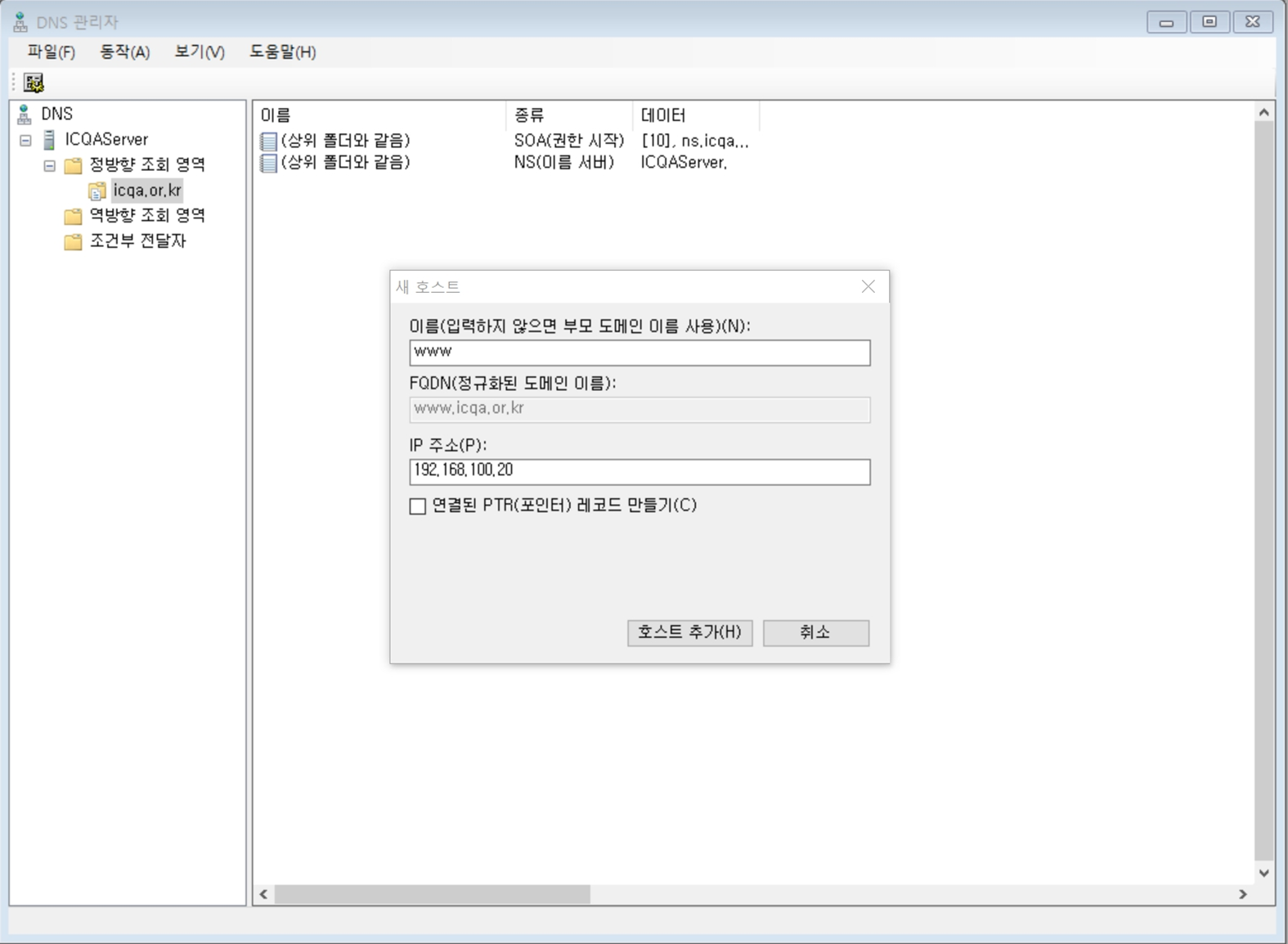The width and height of the screenshot is (1288, 944).
Task: Collapse the 정방향 조회 영역 node
Action: (x=50, y=165)
